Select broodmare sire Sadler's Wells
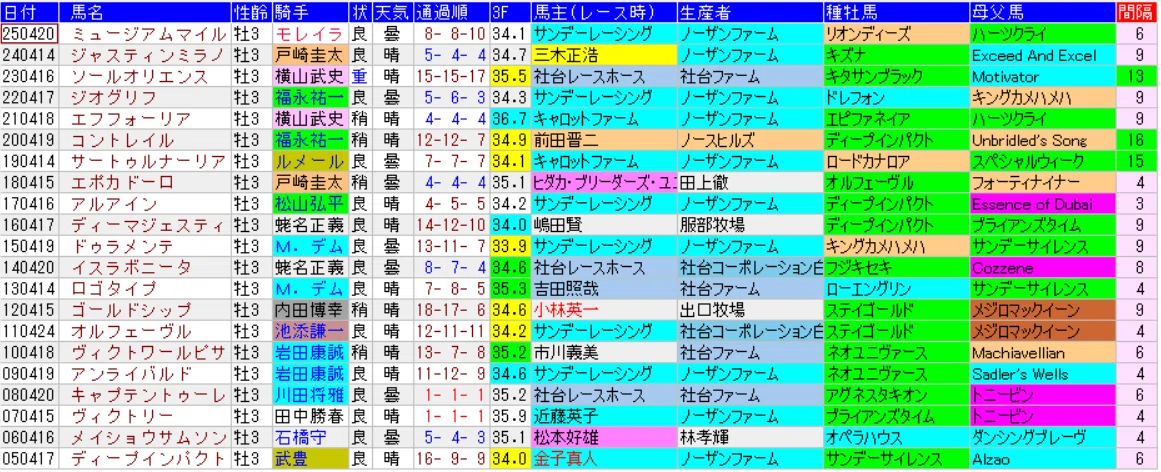The height and width of the screenshot is (472, 1161). click(1042, 374)
